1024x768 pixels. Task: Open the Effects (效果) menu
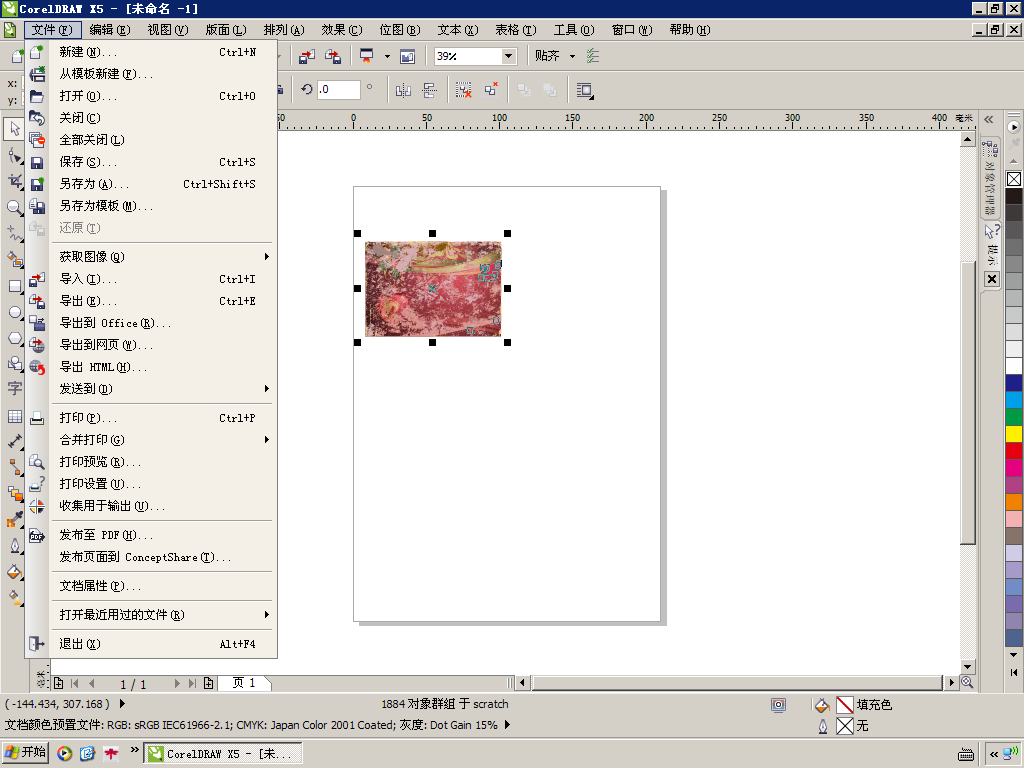pyautogui.click(x=342, y=30)
